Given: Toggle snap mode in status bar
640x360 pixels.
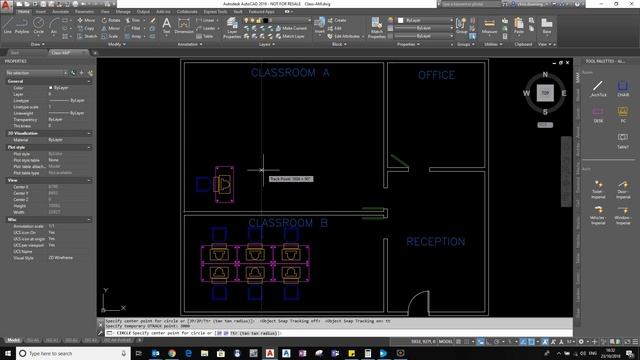Looking at the screenshot, I should coord(467,342).
